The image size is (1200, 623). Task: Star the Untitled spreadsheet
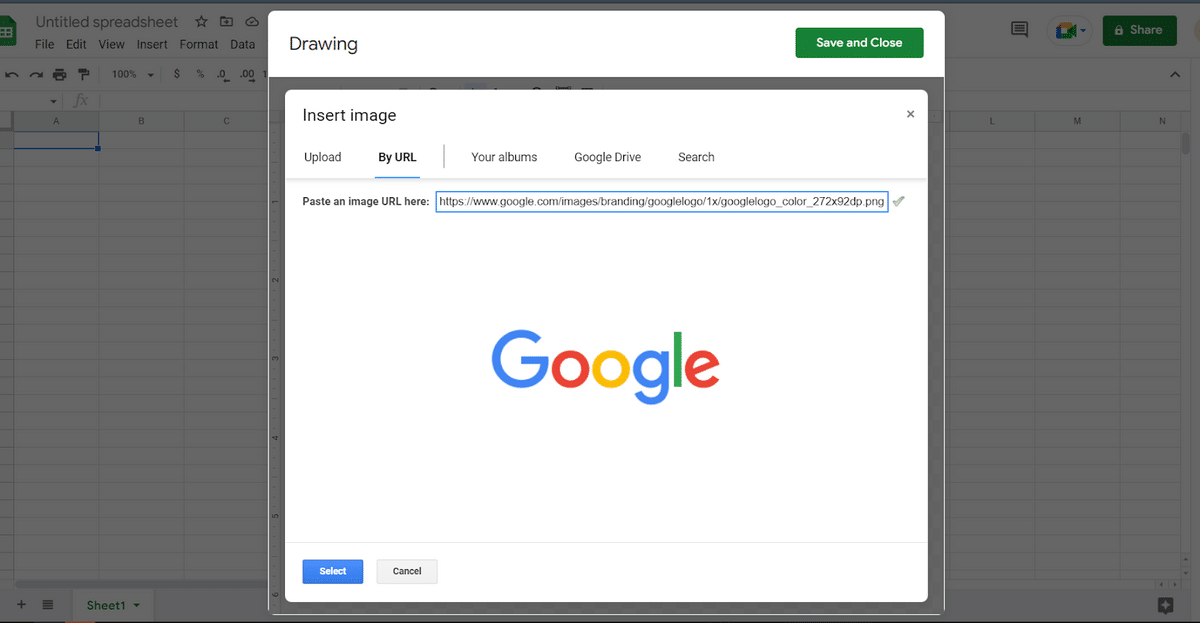(x=201, y=22)
